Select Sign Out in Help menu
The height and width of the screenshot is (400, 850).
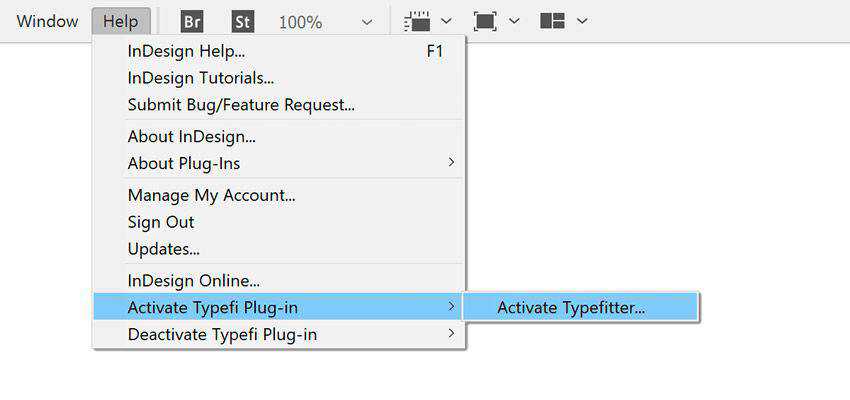coord(161,222)
